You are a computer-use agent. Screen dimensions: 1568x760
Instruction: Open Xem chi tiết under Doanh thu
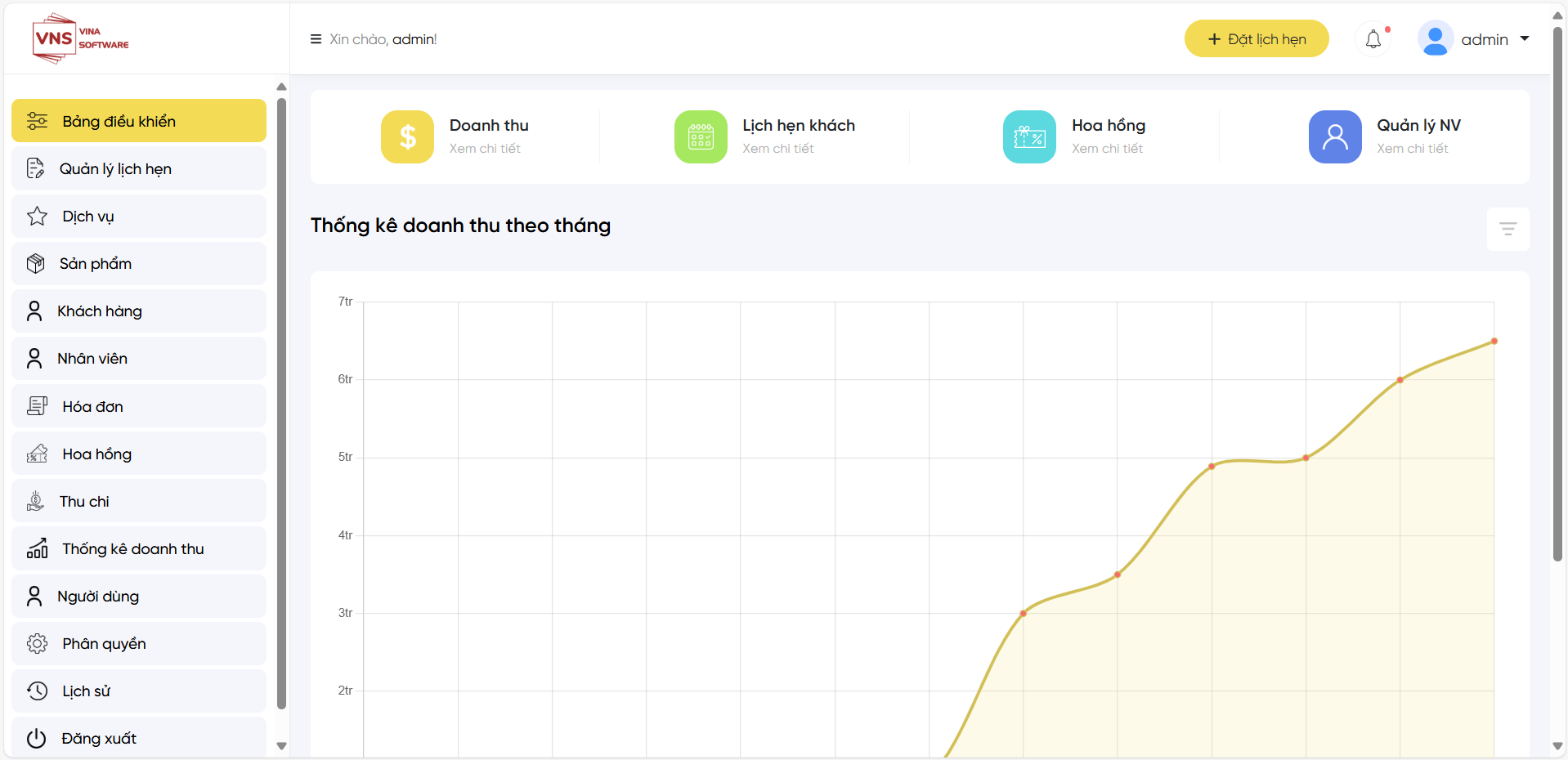coord(485,149)
